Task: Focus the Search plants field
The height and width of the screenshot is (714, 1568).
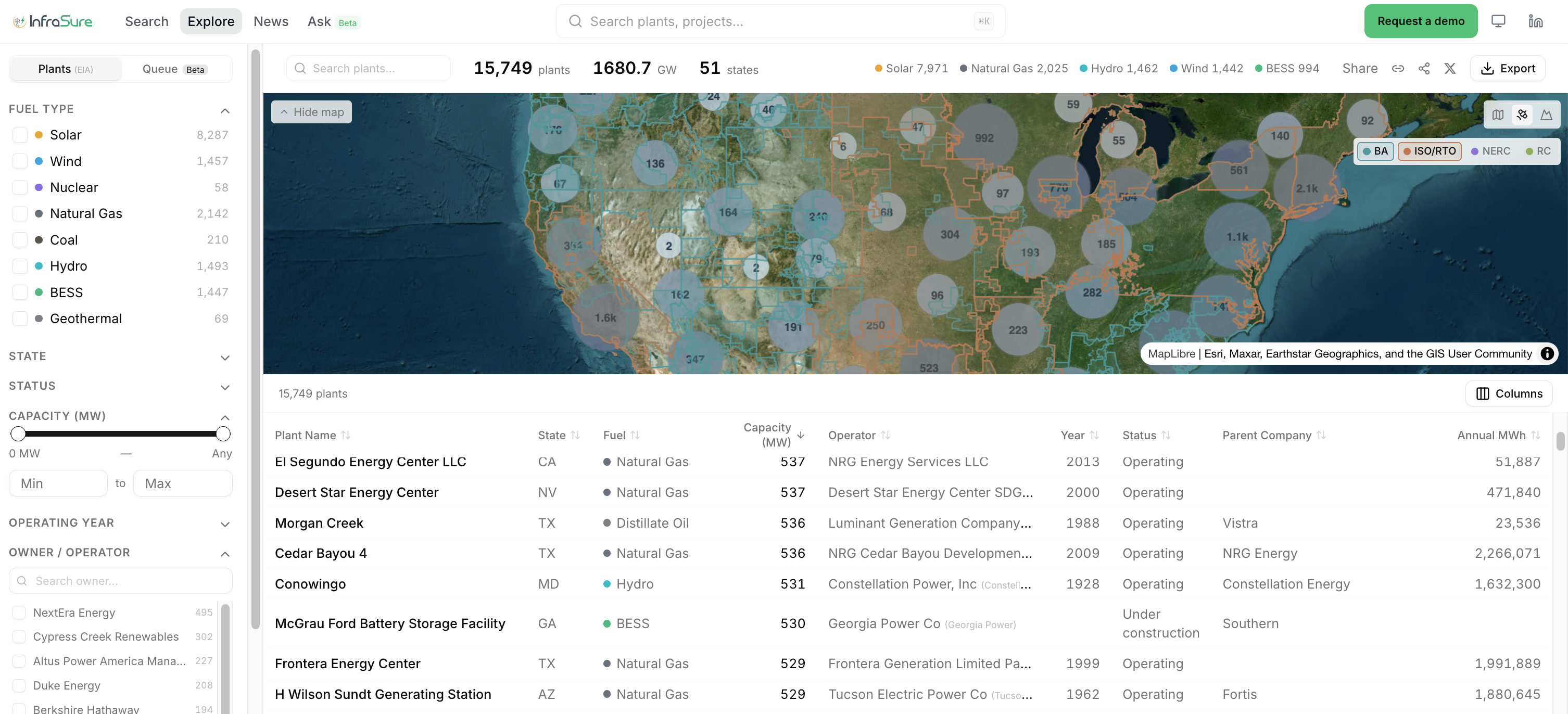Action: 368,68
